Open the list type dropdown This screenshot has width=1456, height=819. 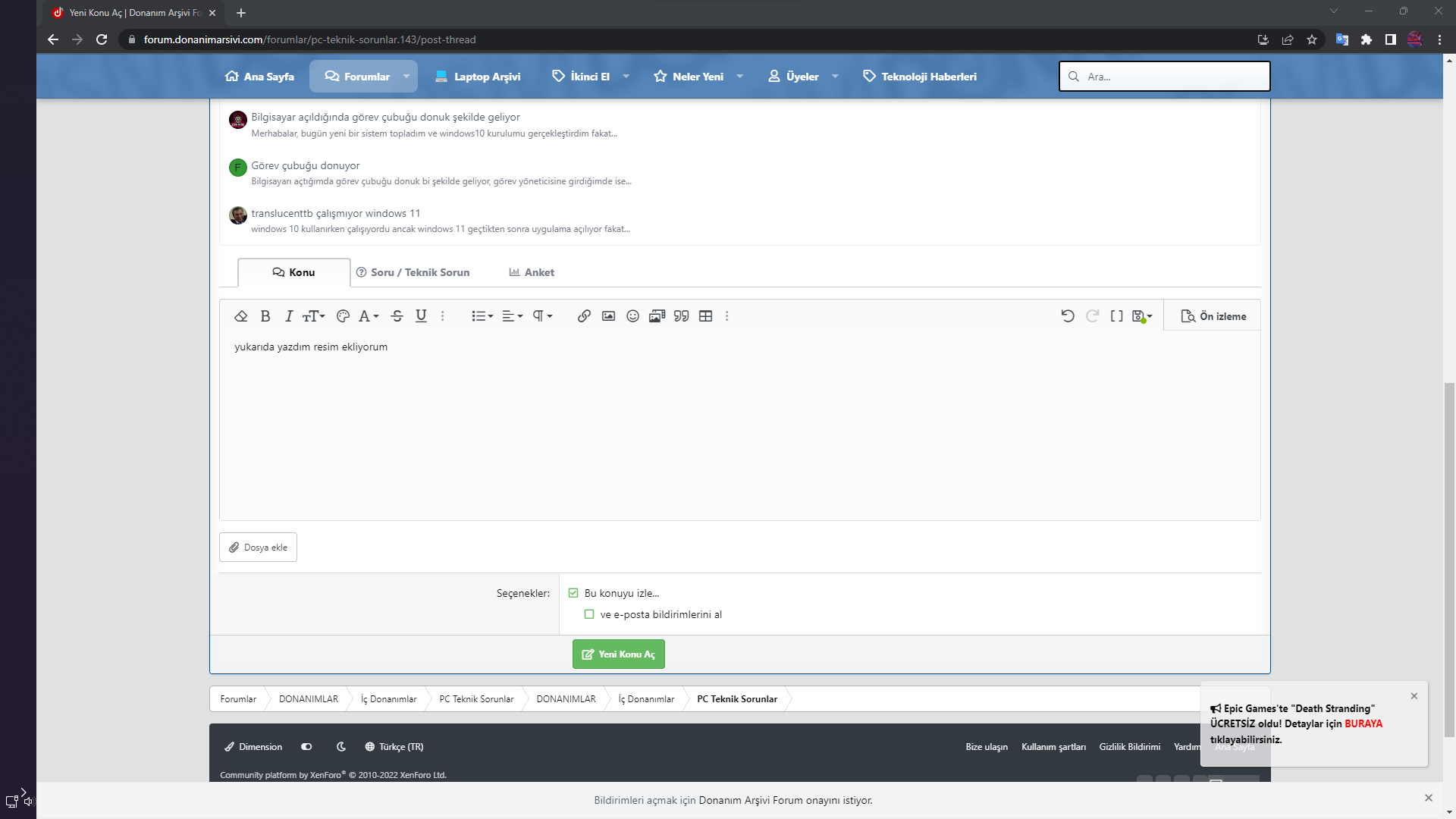click(x=482, y=316)
